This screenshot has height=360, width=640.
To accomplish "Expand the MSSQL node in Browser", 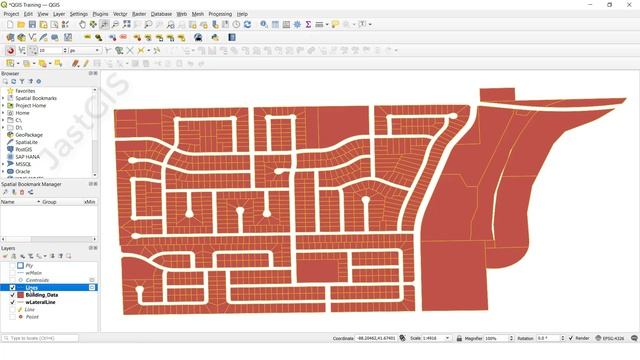I will tap(3, 164).
